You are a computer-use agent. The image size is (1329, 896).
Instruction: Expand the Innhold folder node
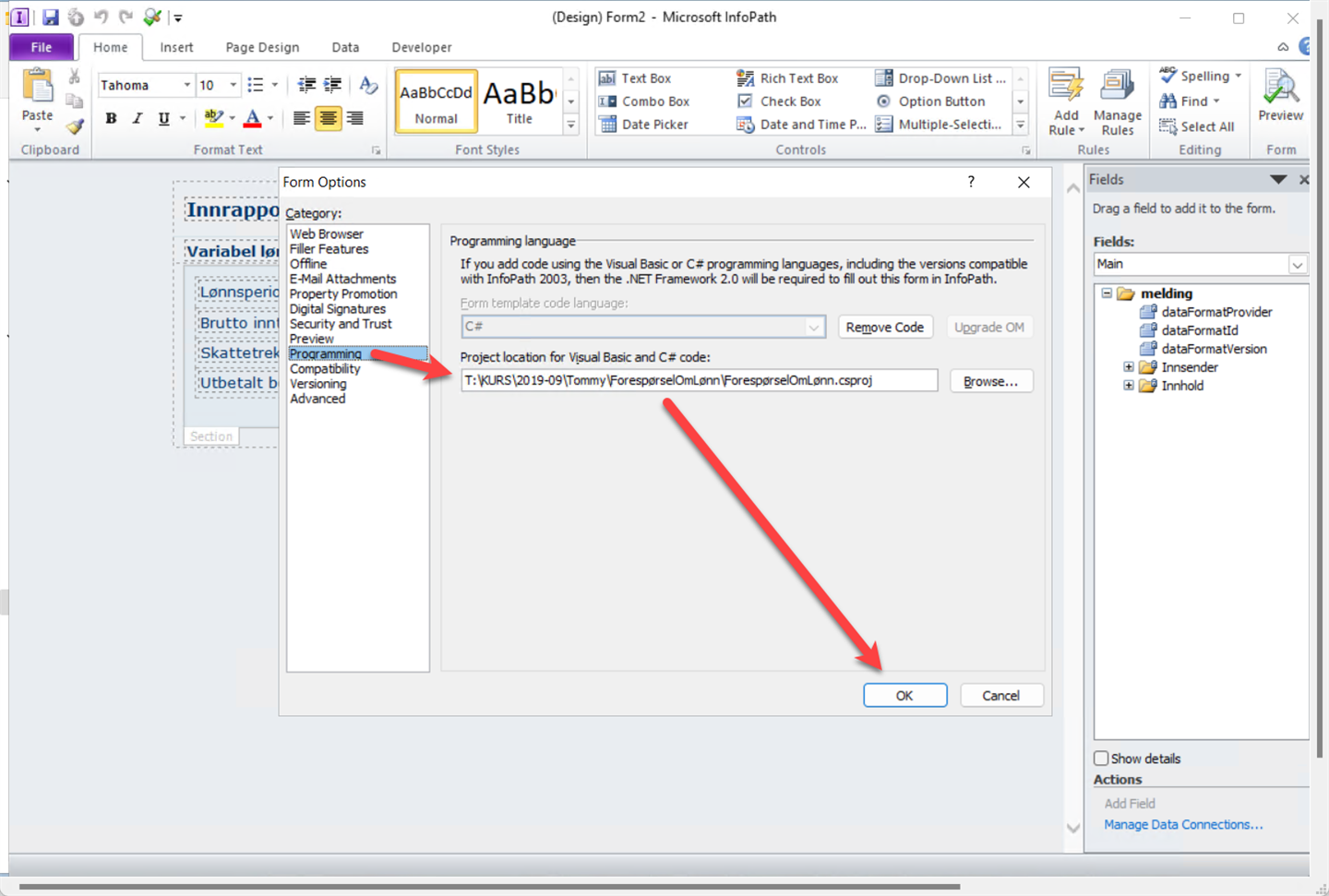[x=1129, y=386]
